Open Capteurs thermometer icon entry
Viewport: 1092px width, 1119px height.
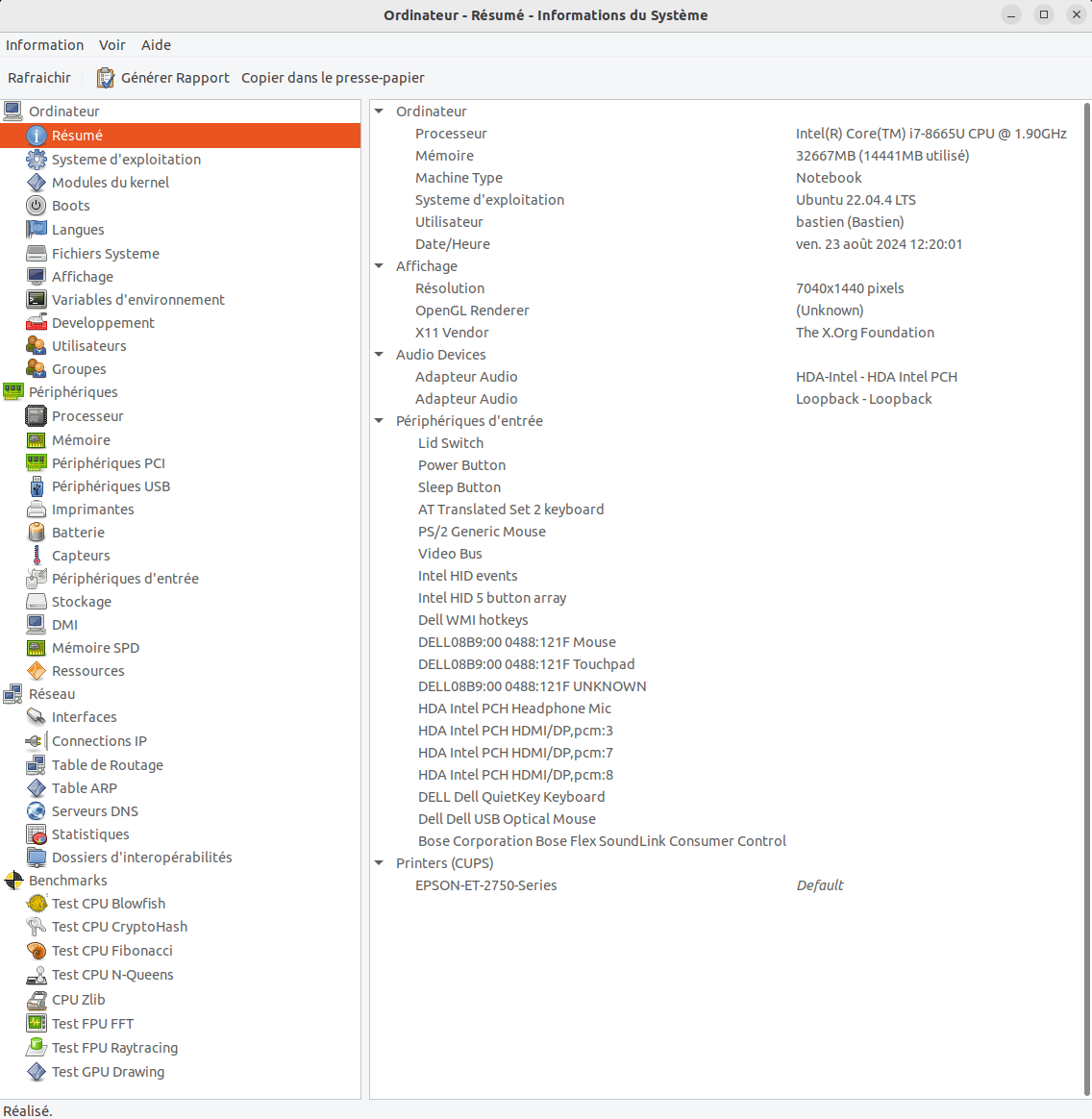[37, 556]
